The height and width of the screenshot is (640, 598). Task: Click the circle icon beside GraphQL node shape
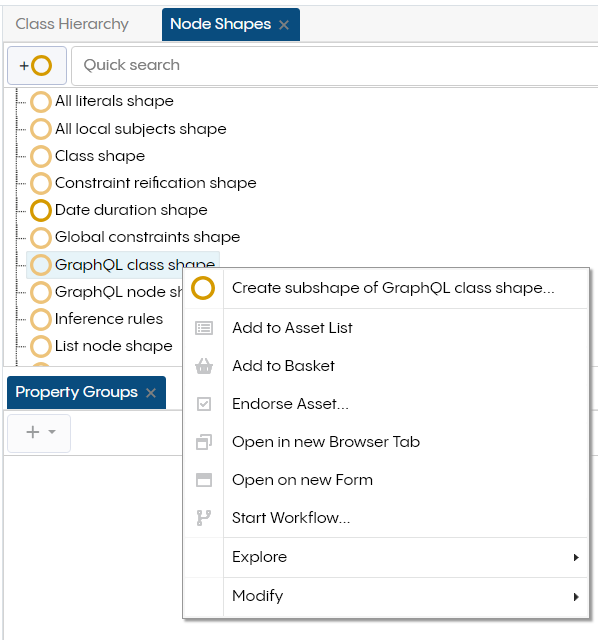tap(41, 292)
